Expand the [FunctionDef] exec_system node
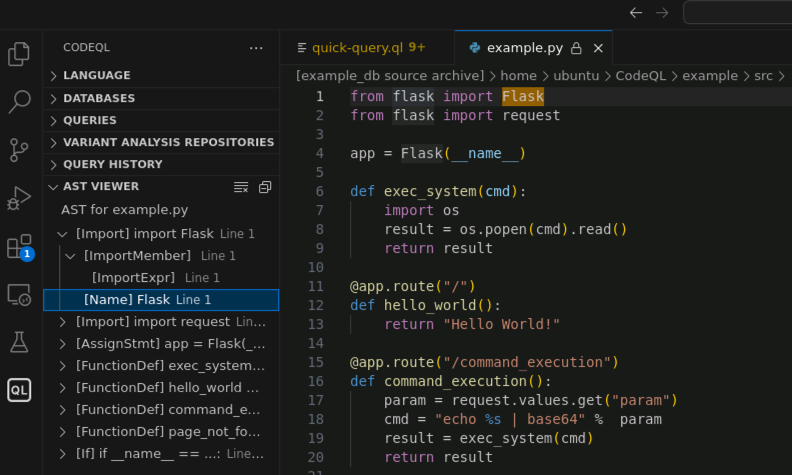The height and width of the screenshot is (475, 792). 63,366
